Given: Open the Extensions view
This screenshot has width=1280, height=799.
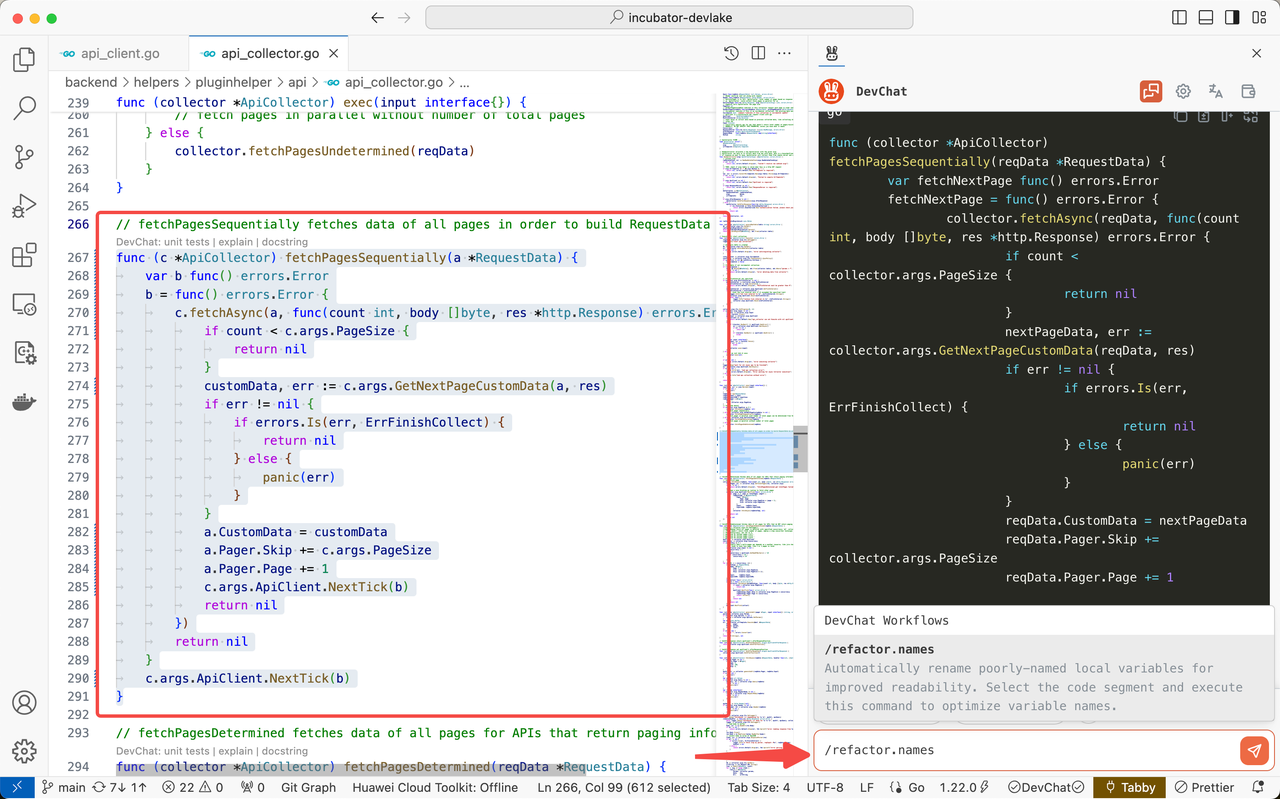Looking at the screenshot, I should [x=24, y=255].
